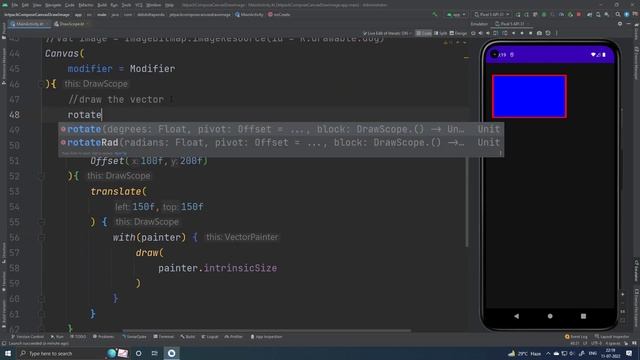Select the Split editor view mode
The image size is (640, 360).
[x=441, y=33]
